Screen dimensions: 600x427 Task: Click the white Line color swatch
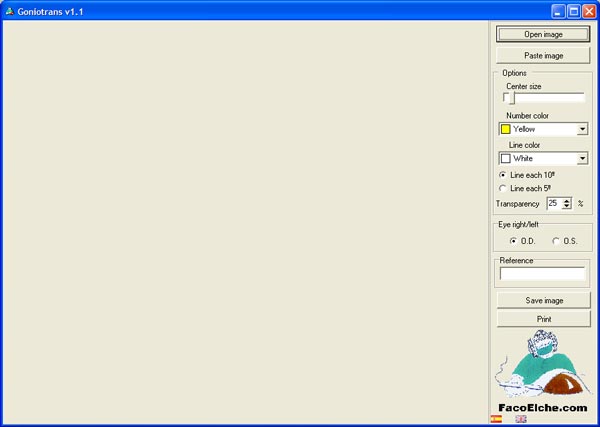tap(506, 158)
